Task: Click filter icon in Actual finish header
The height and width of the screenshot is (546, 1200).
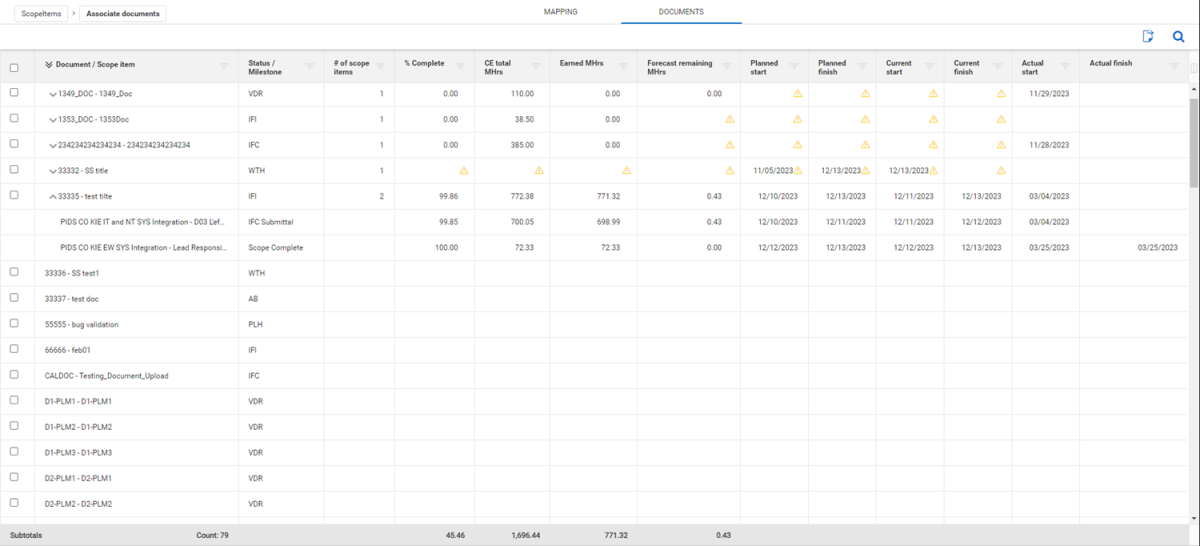Action: point(1174,67)
